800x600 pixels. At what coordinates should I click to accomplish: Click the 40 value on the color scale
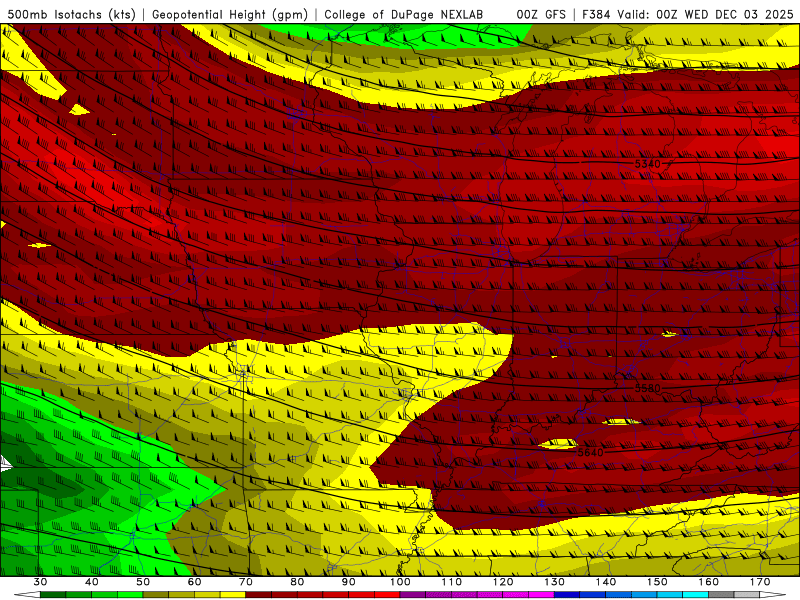[x=92, y=582]
